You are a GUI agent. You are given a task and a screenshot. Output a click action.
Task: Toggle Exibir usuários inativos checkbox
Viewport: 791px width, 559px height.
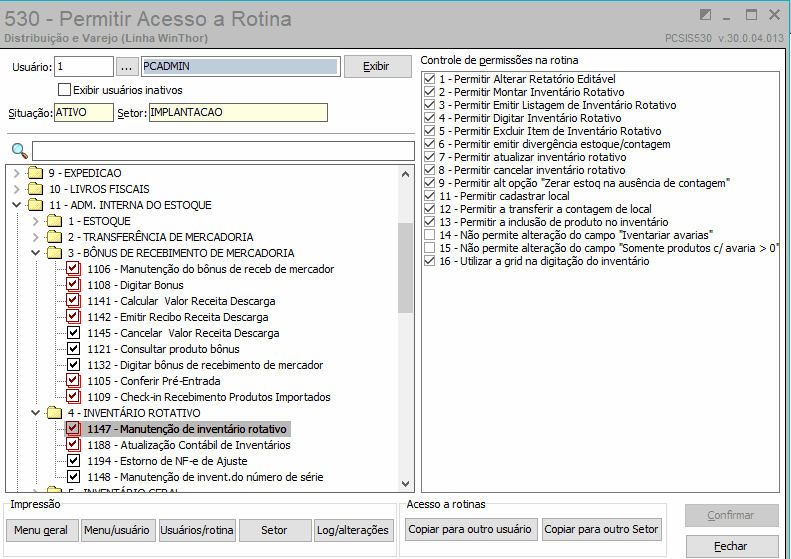(x=64, y=90)
